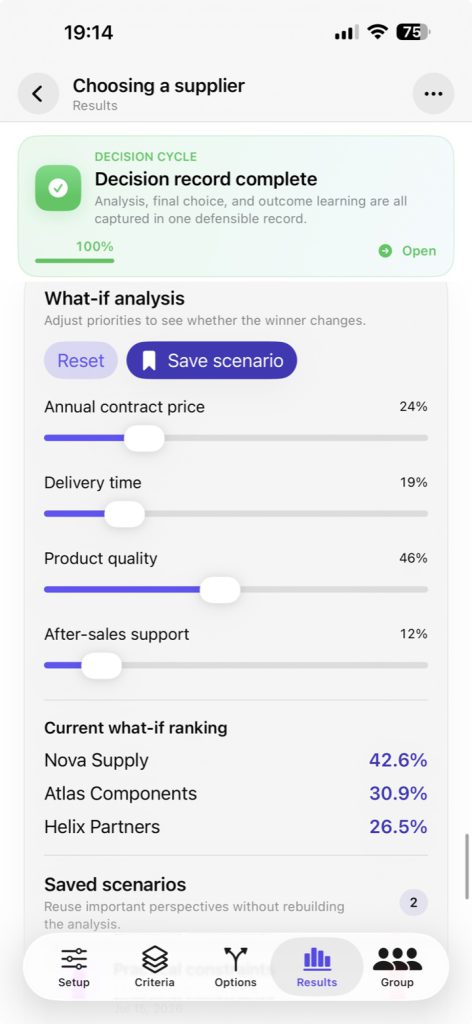Open the Setup tab sliders icon
The image size is (472, 1024).
pos(74,960)
